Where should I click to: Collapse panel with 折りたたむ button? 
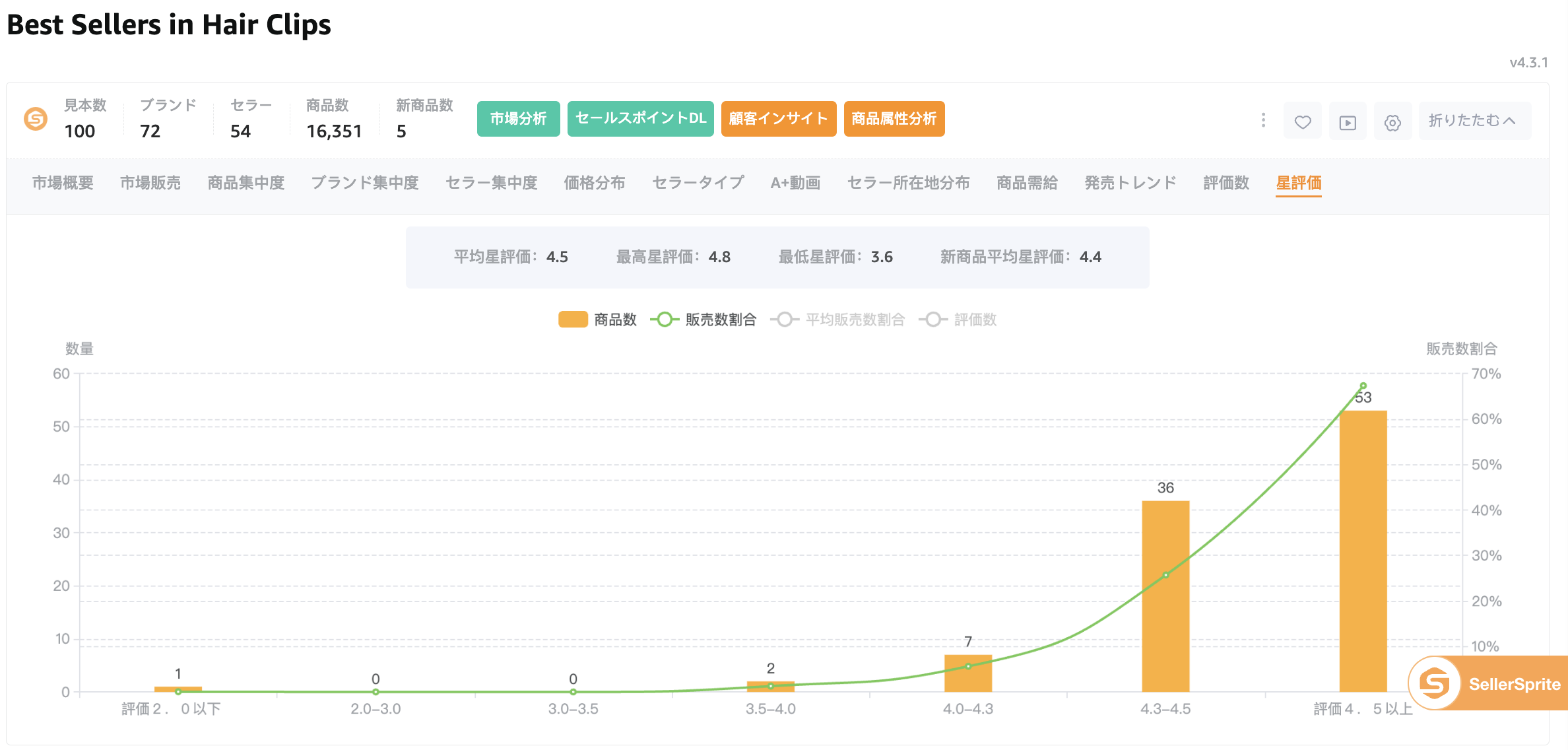[x=1474, y=121]
